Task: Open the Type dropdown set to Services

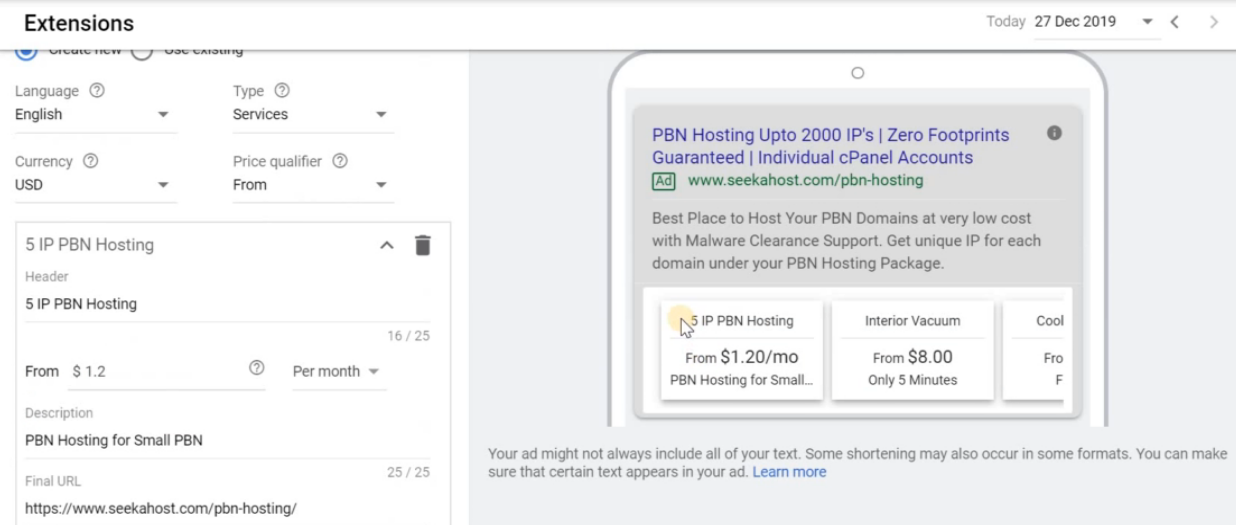Action: click(x=312, y=115)
